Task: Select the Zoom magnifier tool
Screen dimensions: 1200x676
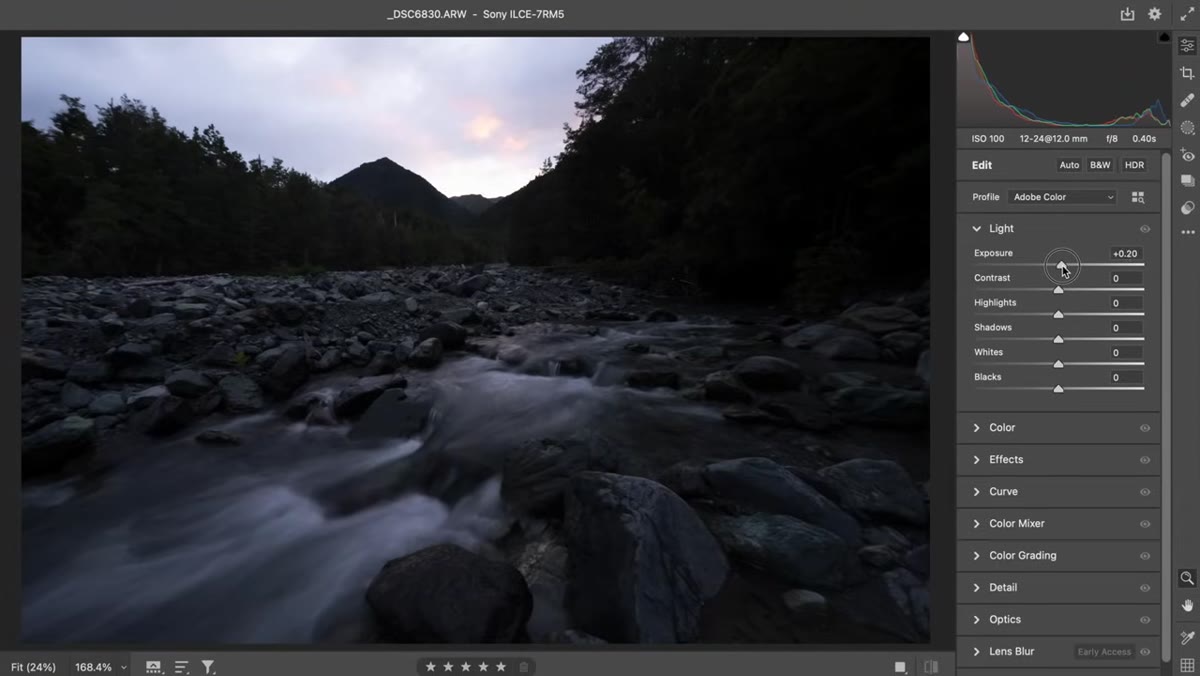Action: [x=1187, y=578]
